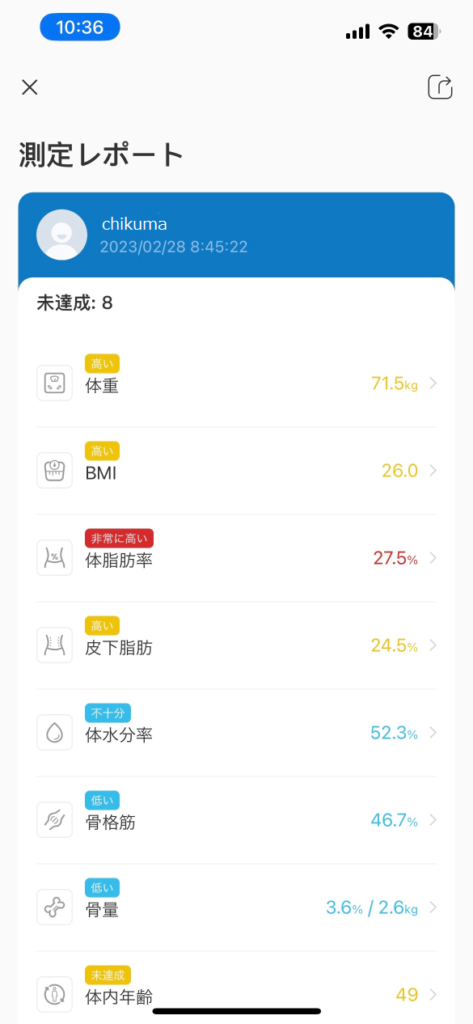Expand the 骨量 row chevron
This screenshot has height=1024, width=473.
[x=432, y=908]
